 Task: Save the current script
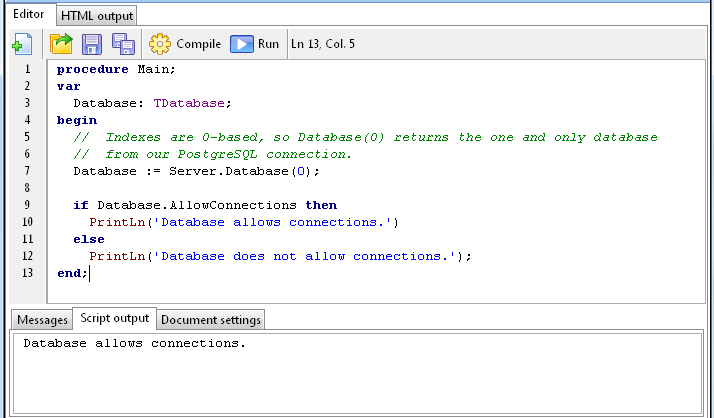[x=92, y=44]
